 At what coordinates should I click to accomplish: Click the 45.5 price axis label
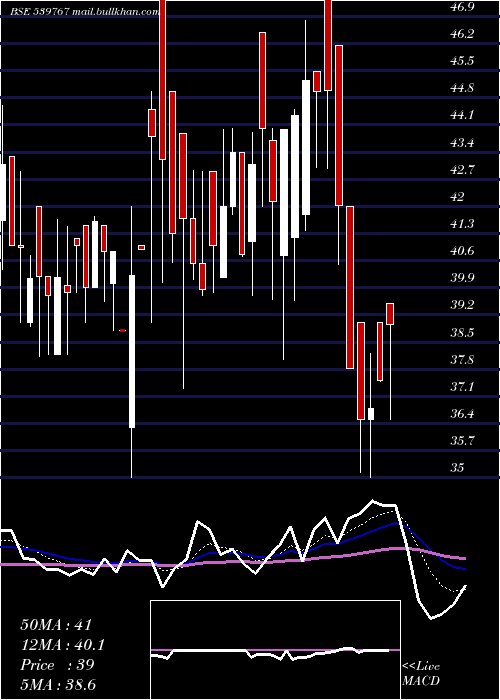(x=462, y=62)
